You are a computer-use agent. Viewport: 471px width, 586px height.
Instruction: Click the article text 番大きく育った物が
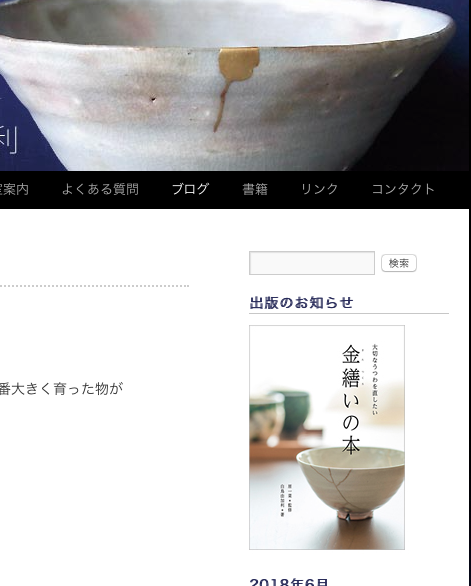[61, 389]
